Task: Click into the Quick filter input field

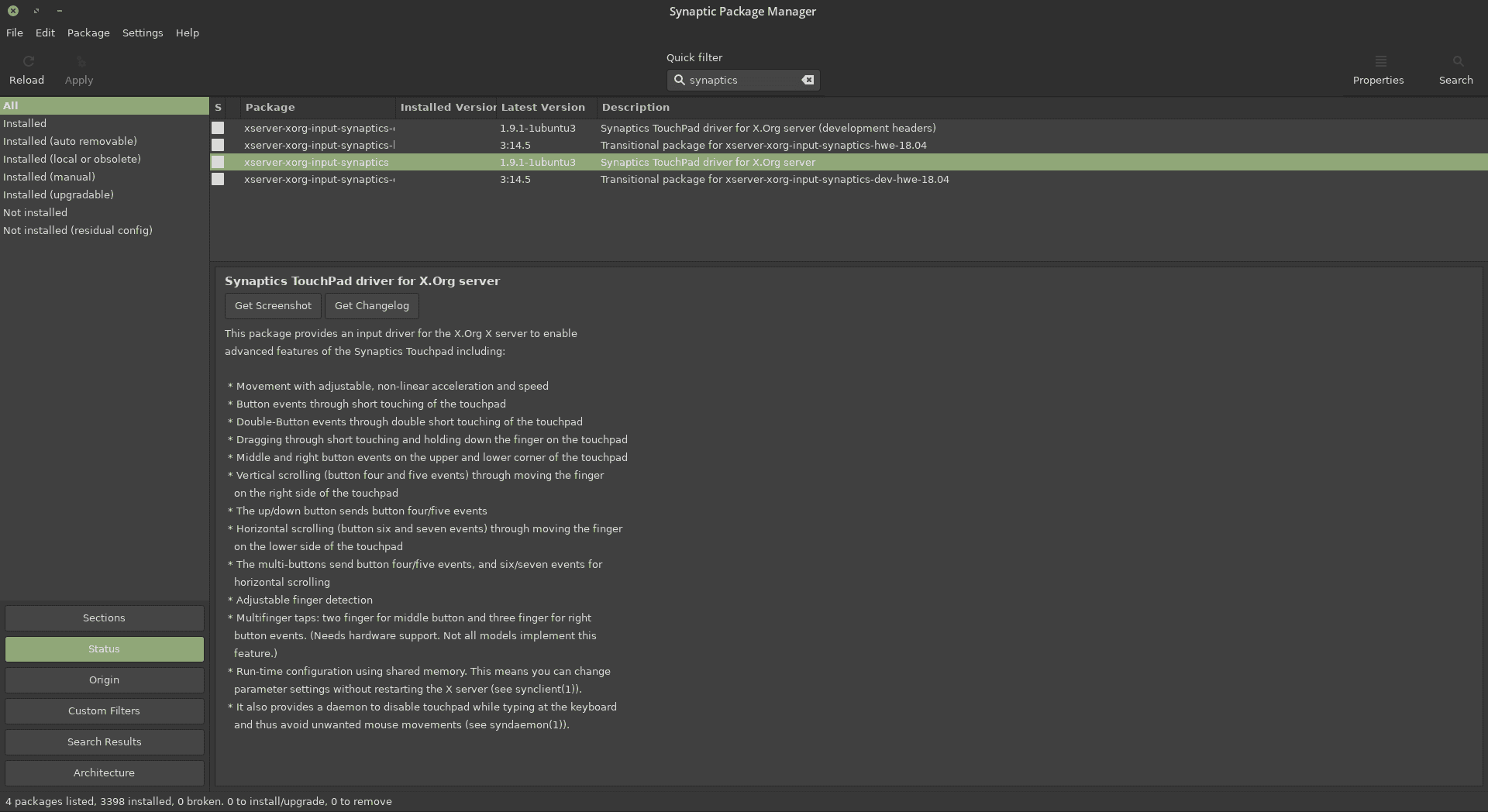Action: click(742, 80)
